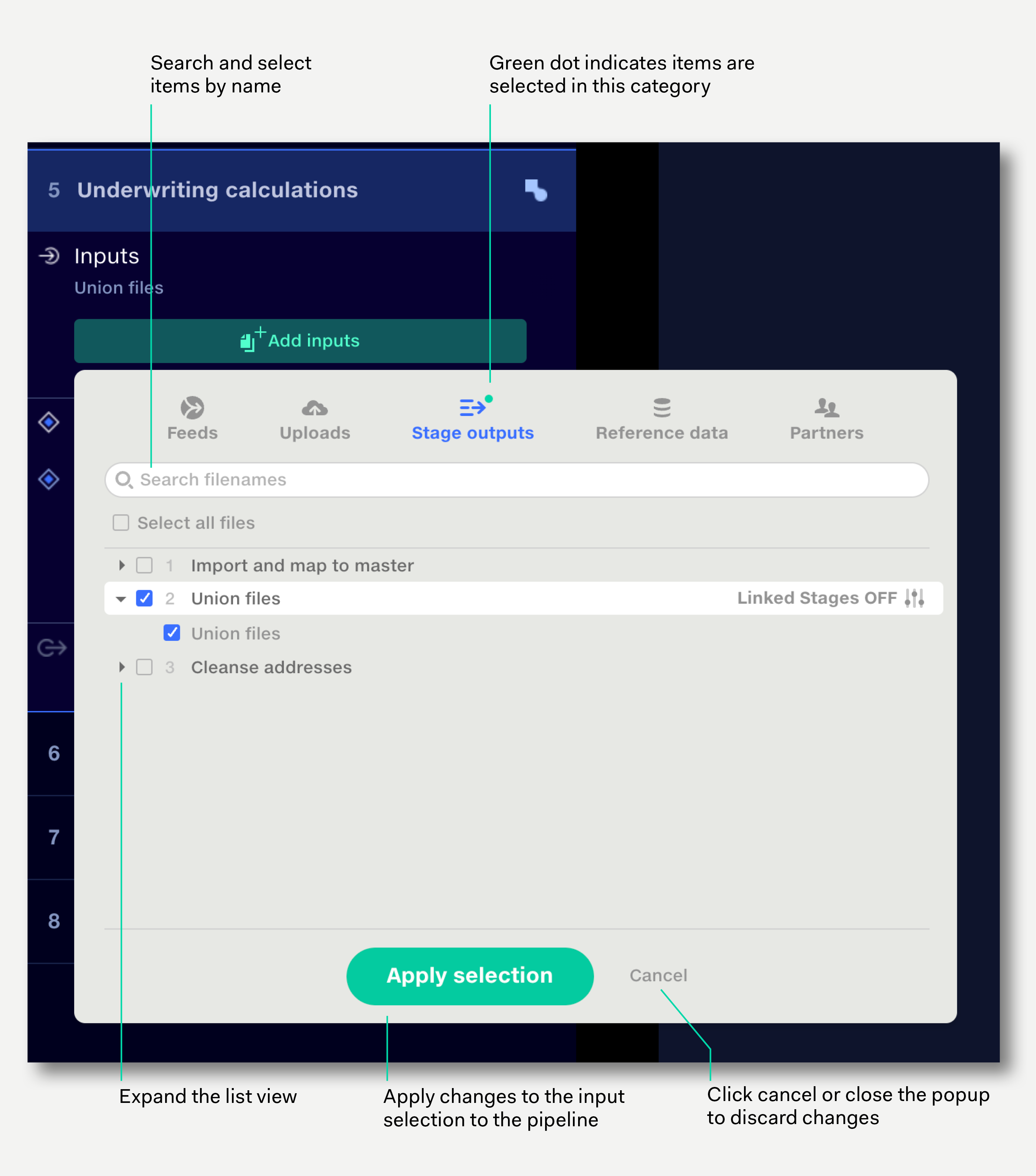This screenshot has height=1176, width=1036.
Task: Open the Stage outputs tab
Action: [x=473, y=419]
